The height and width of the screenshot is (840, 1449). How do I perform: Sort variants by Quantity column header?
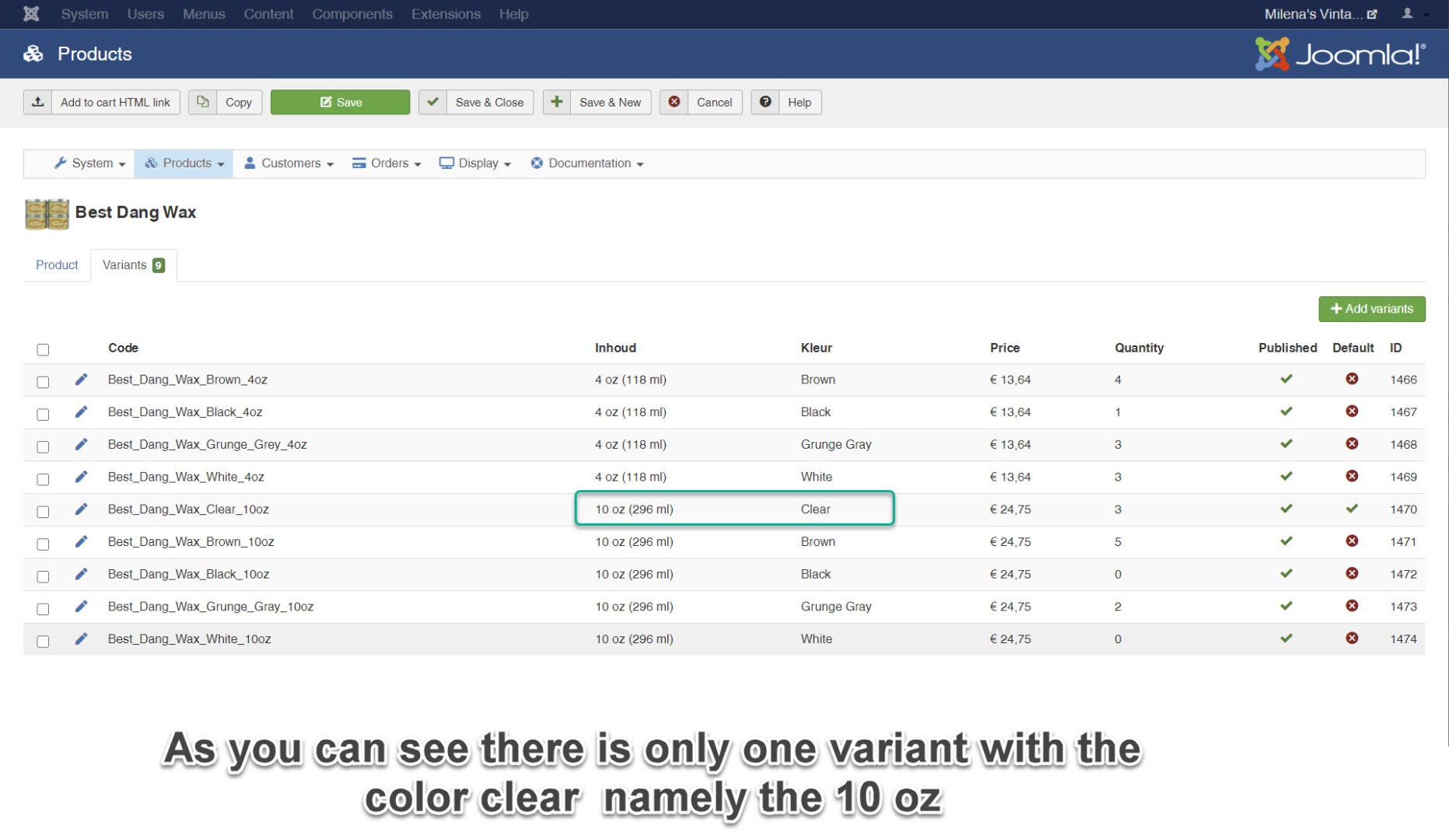click(1139, 348)
